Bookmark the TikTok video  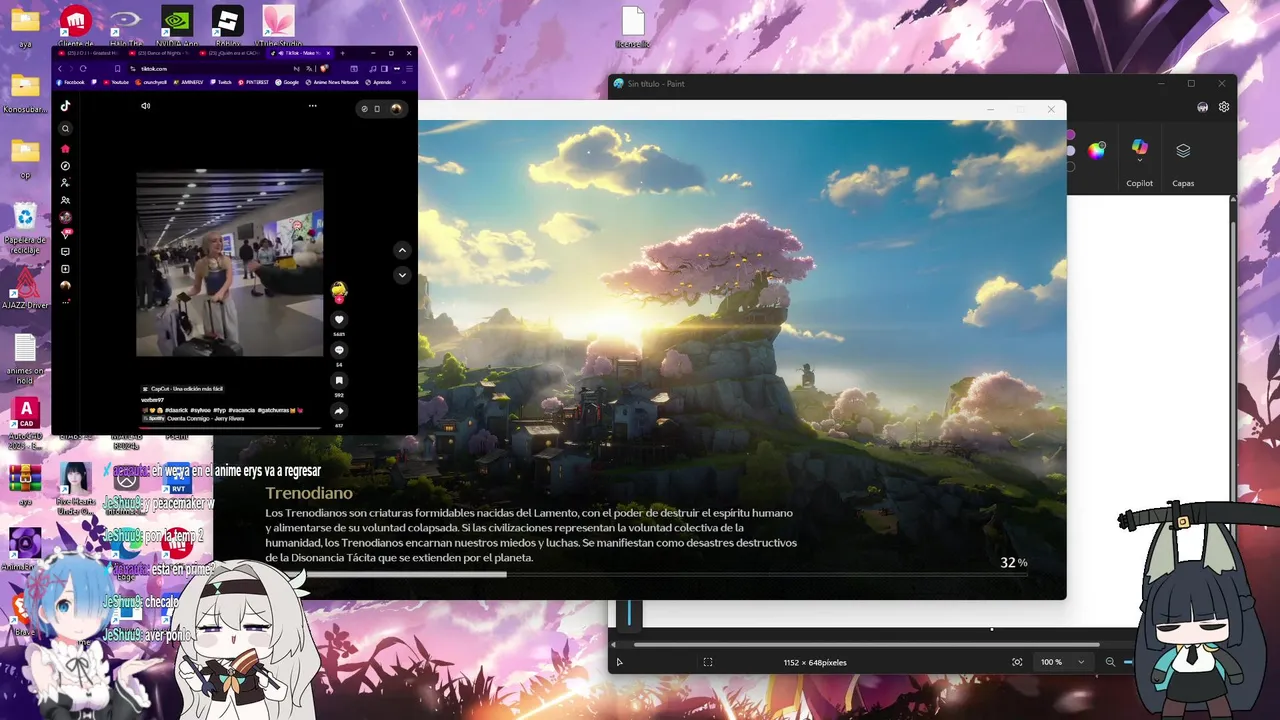[x=339, y=381]
